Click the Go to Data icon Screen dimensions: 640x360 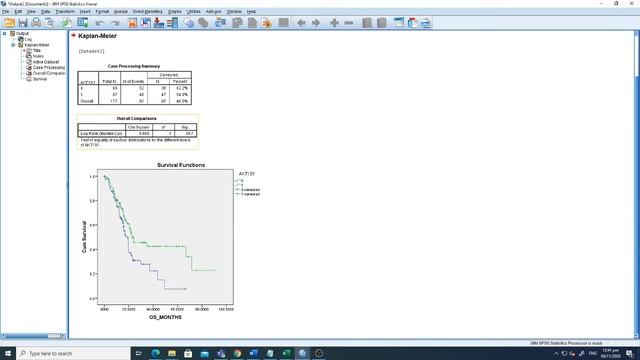coord(132,23)
